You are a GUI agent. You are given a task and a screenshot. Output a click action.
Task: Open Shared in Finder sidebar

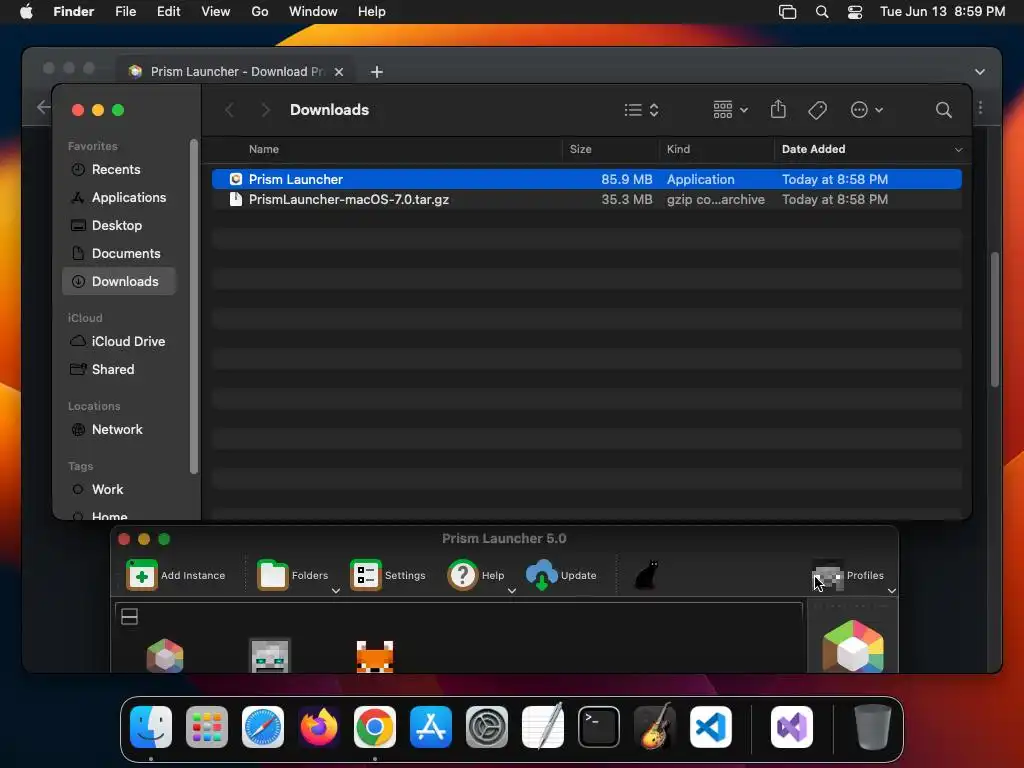pos(120,370)
